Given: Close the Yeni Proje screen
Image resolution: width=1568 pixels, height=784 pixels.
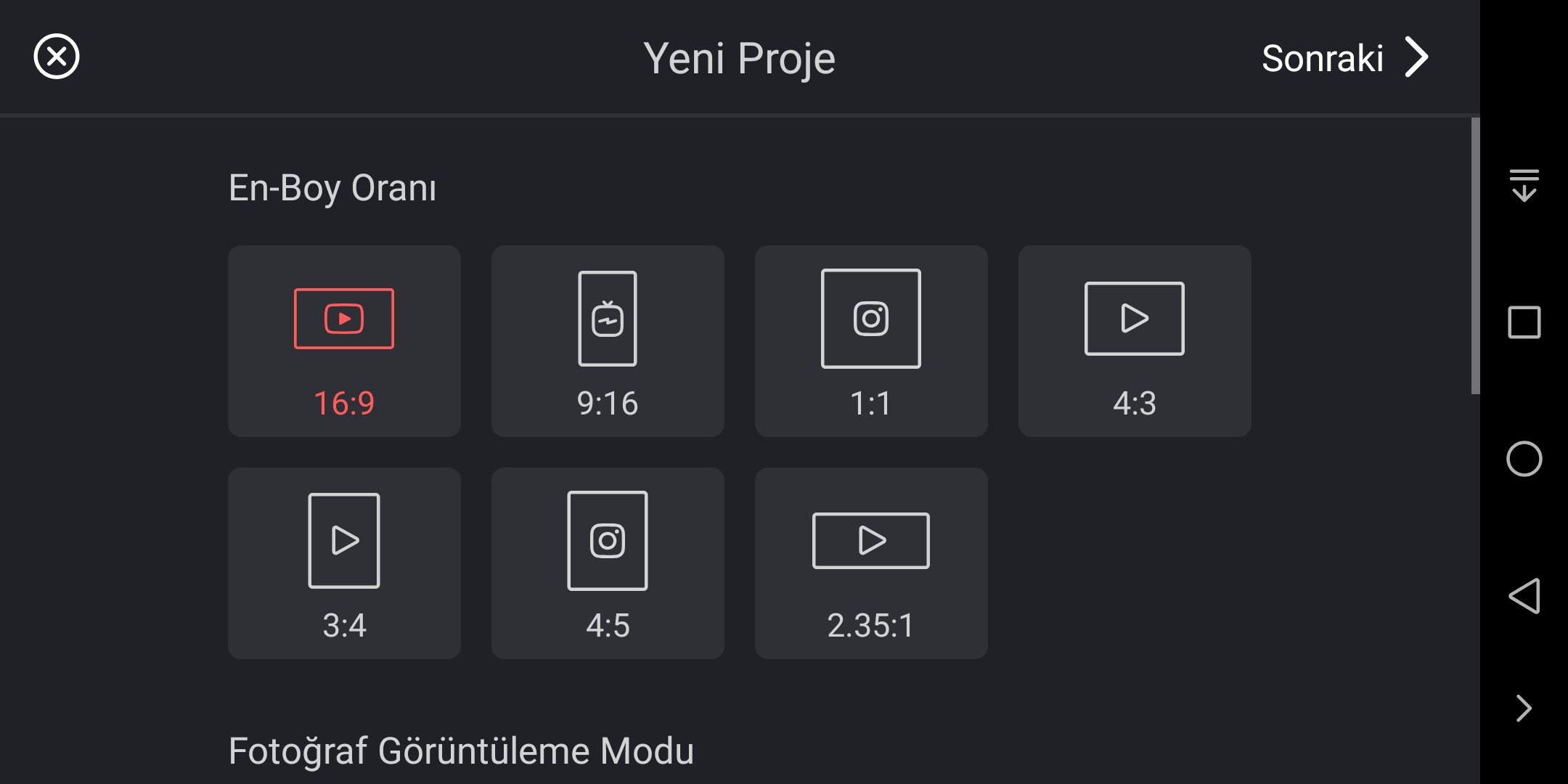Looking at the screenshot, I should pos(57,57).
